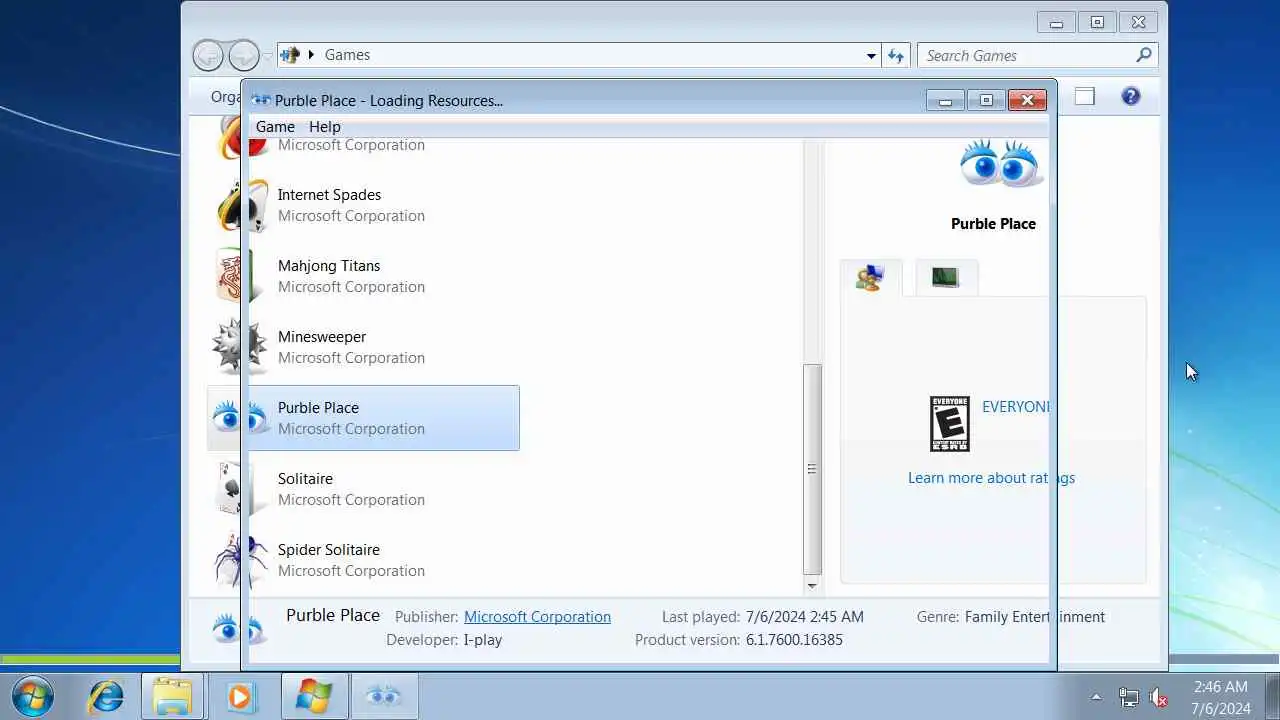
Task: Click Purble Place title bar icon
Action: (261, 100)
